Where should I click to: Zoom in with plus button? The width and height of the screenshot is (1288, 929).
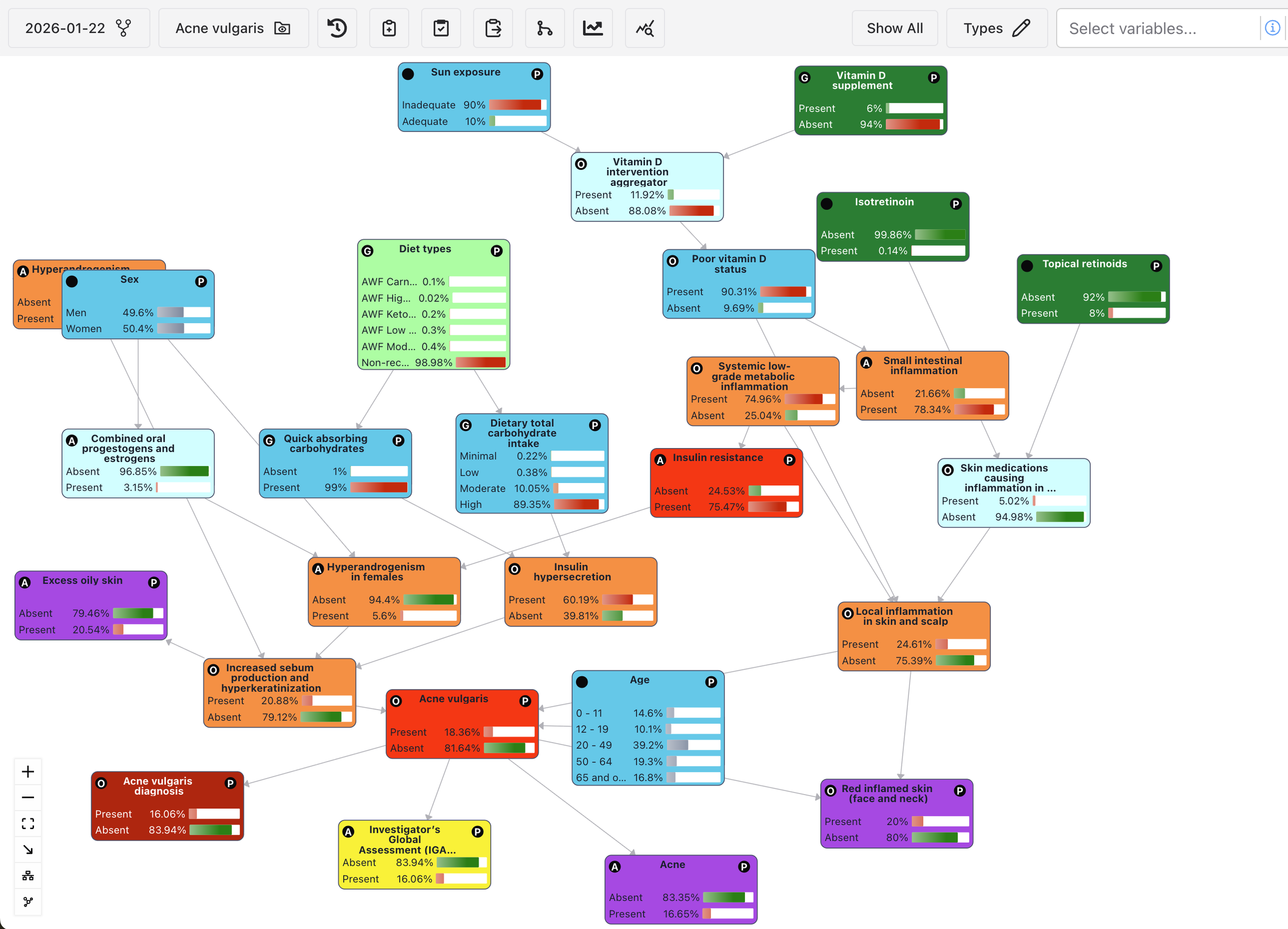coord(28,771)
